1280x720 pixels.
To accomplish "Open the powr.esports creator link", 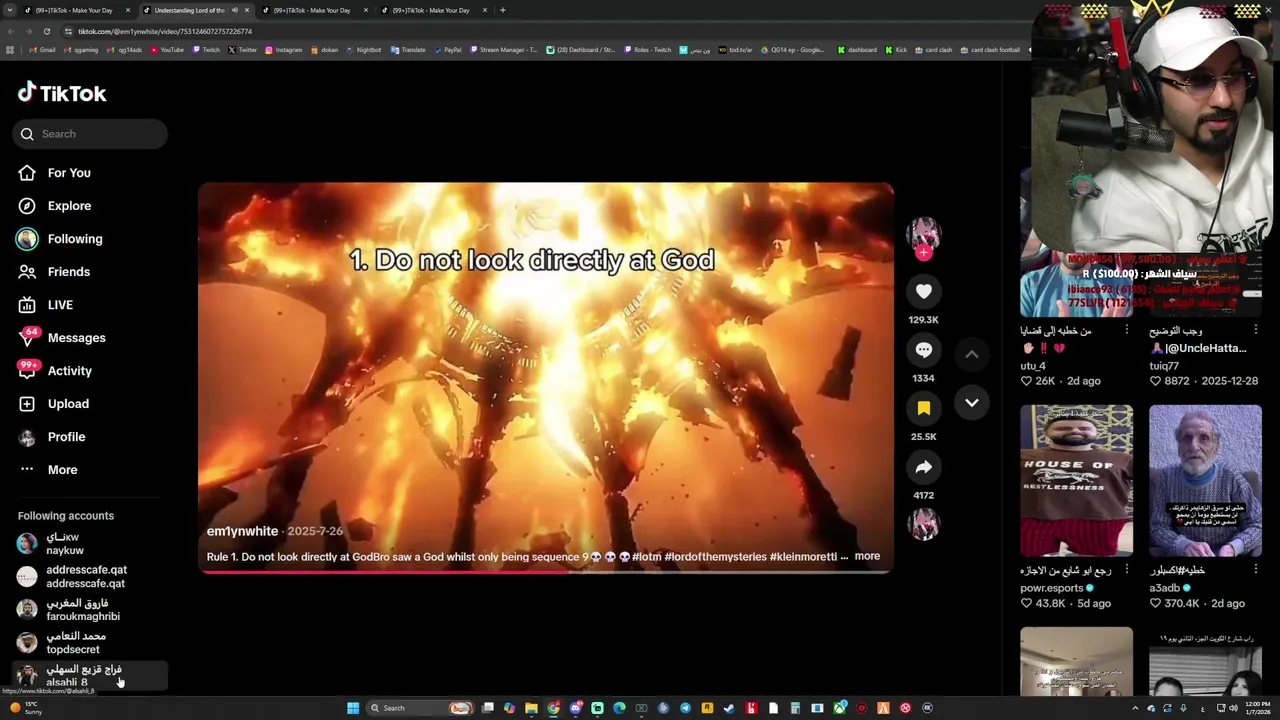I will [x=1057, y=588].
